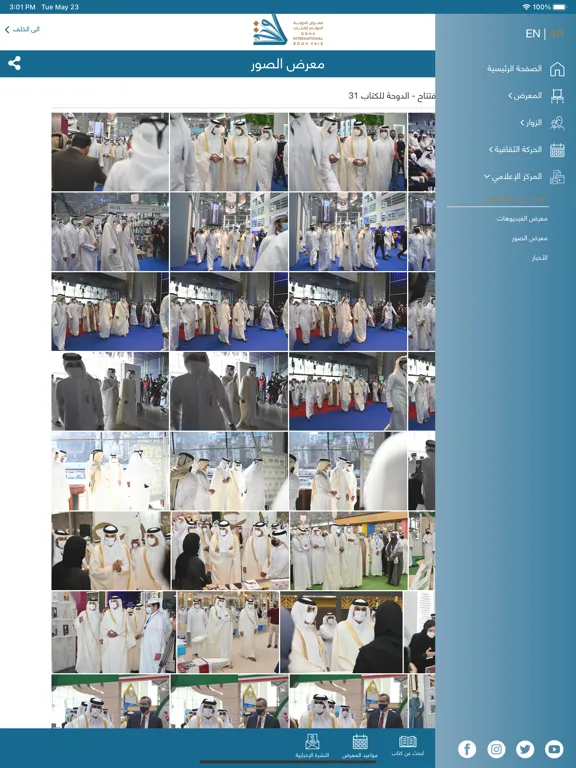
Task: Tap the battery indicator in the status bar
Action: point(560,7)
